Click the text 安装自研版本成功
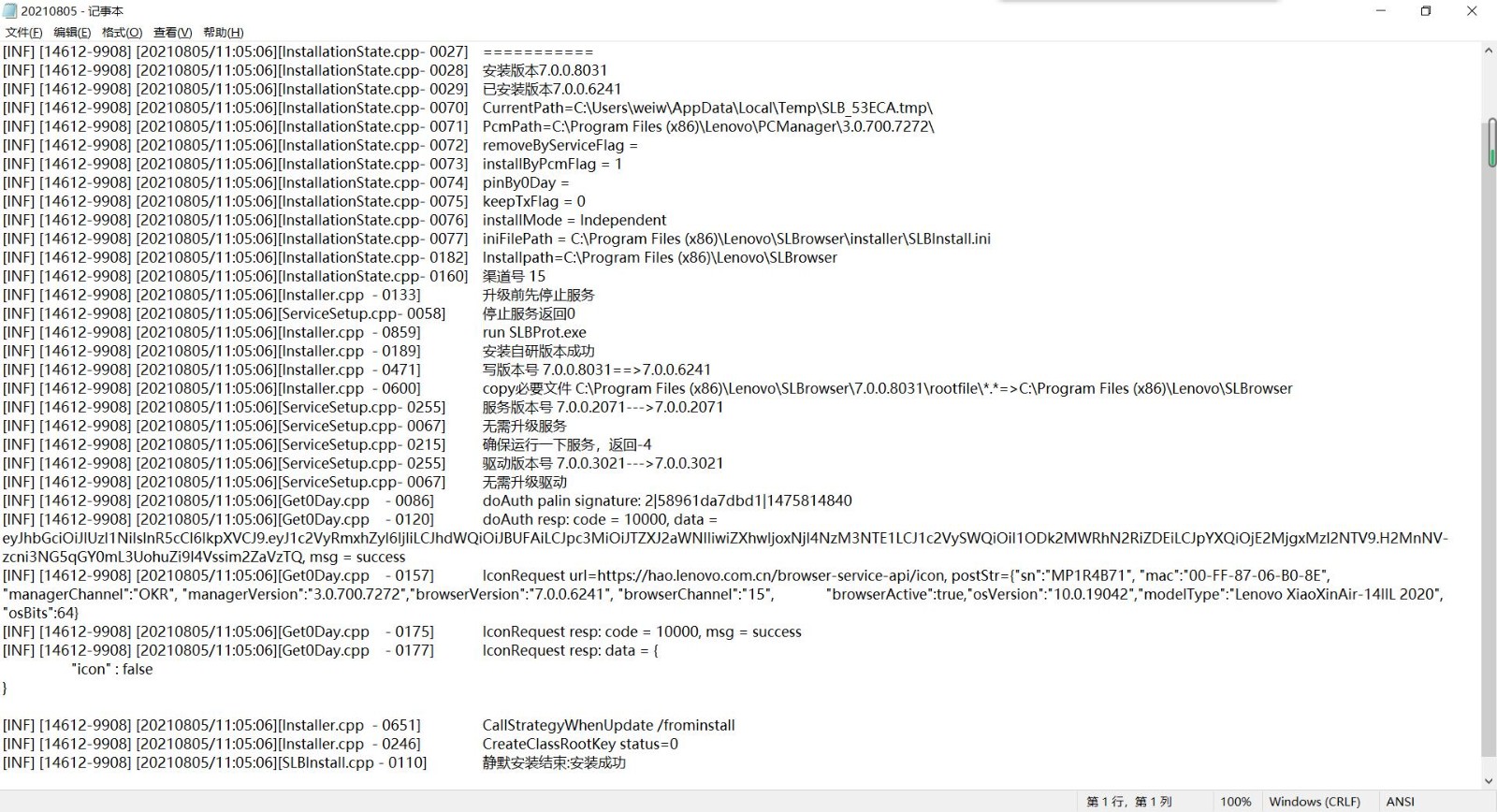Viewport: 1497px width, 812px height. (538, 351)
